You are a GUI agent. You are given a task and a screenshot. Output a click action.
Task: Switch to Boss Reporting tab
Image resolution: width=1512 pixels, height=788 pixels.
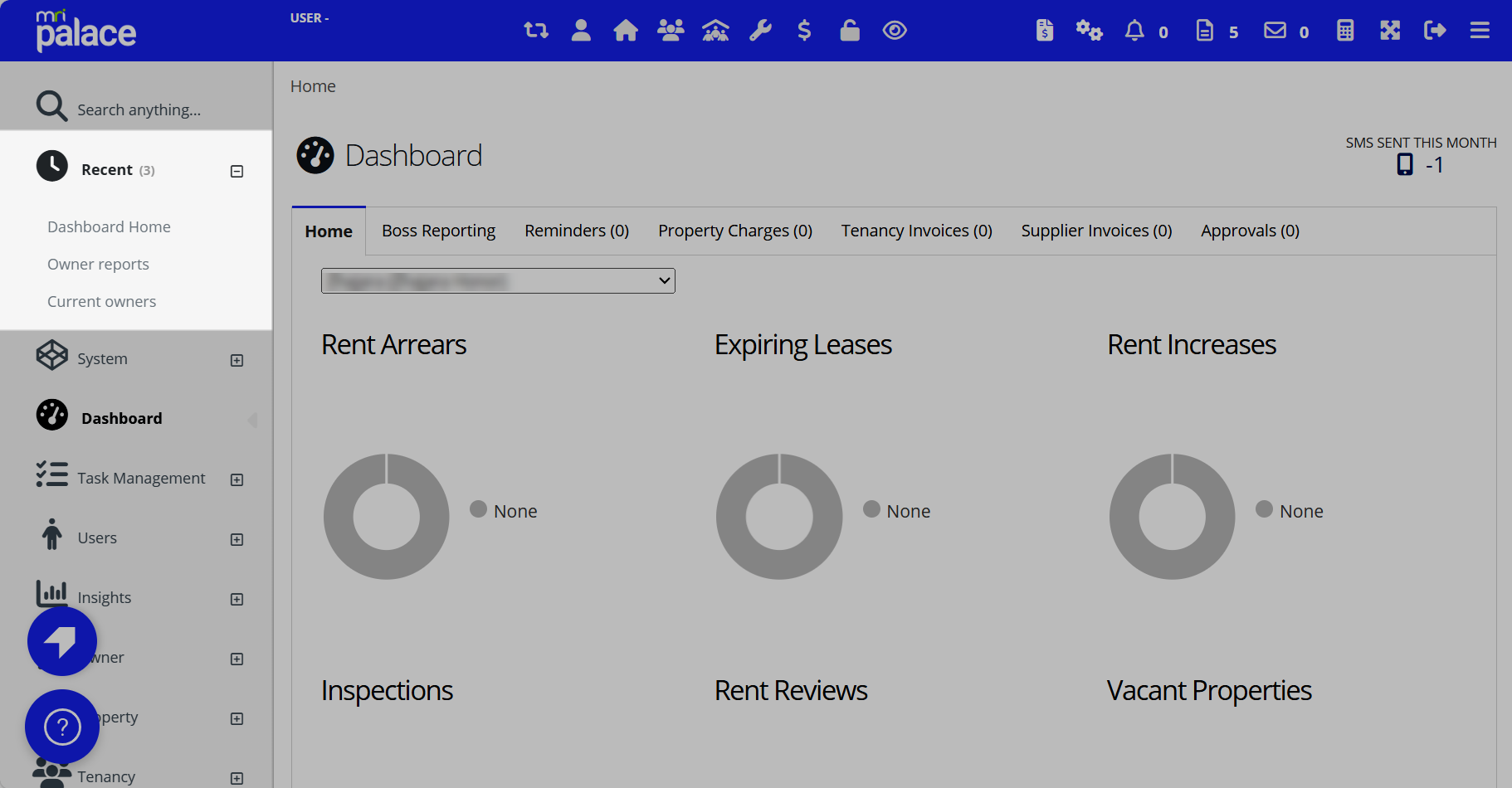pos(438,231)
